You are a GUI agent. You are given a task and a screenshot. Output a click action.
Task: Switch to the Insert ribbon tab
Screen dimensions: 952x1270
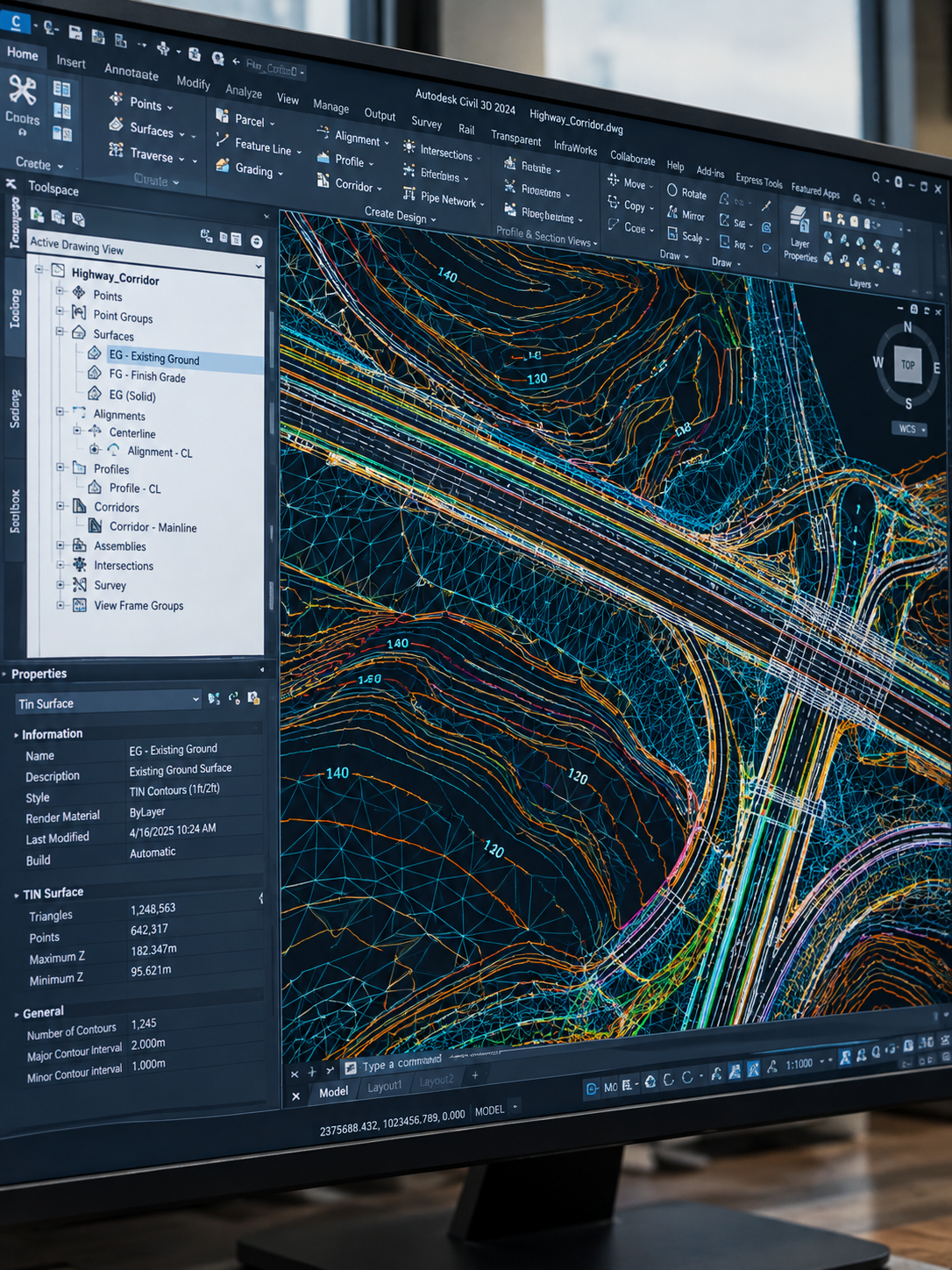tap(71, 61)
